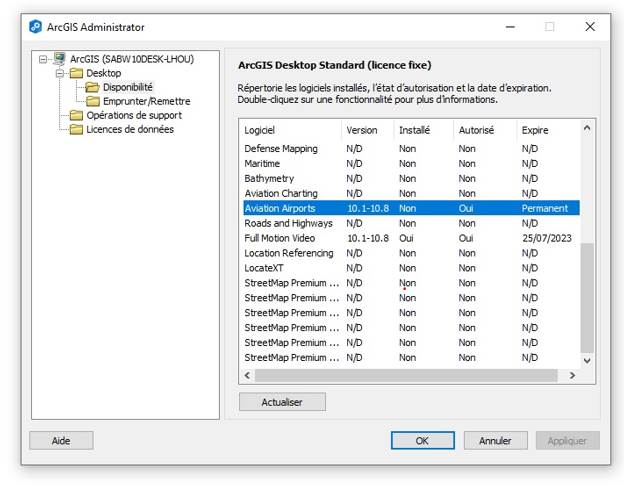Select the Maritime row
Screen dimensions: 624x485
point(411,164)
